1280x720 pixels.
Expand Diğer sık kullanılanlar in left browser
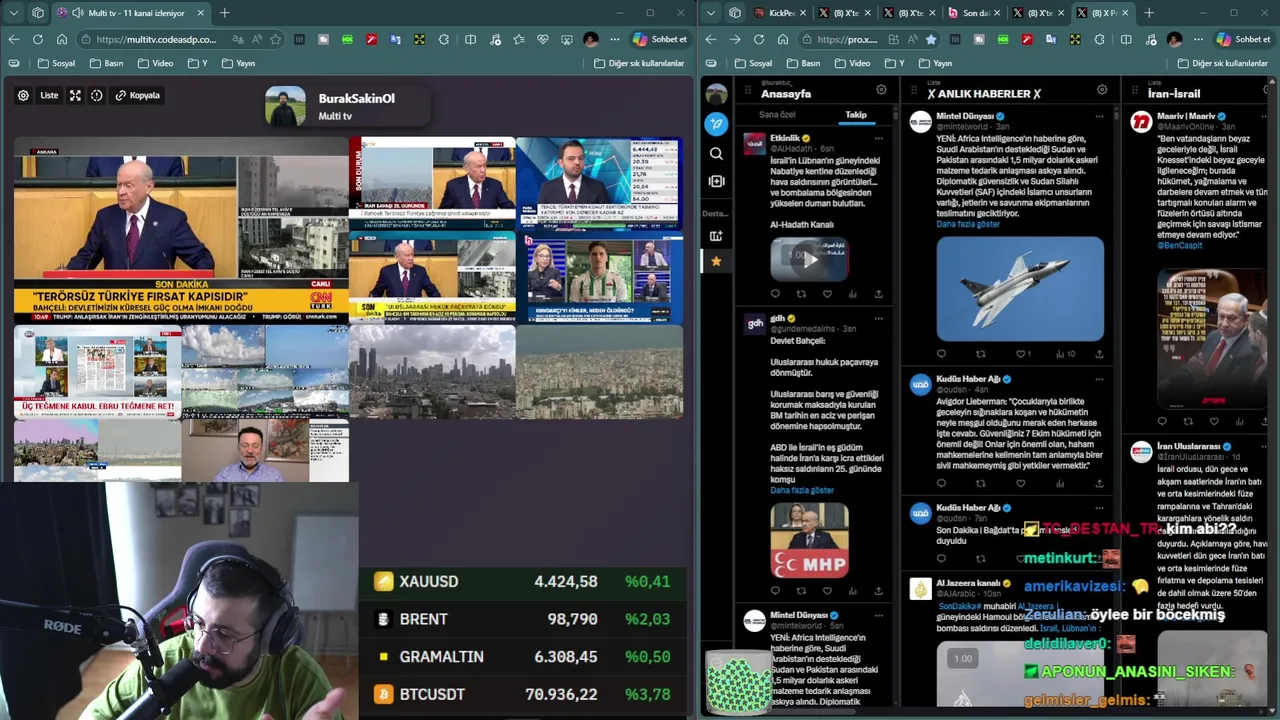point(639,63)
